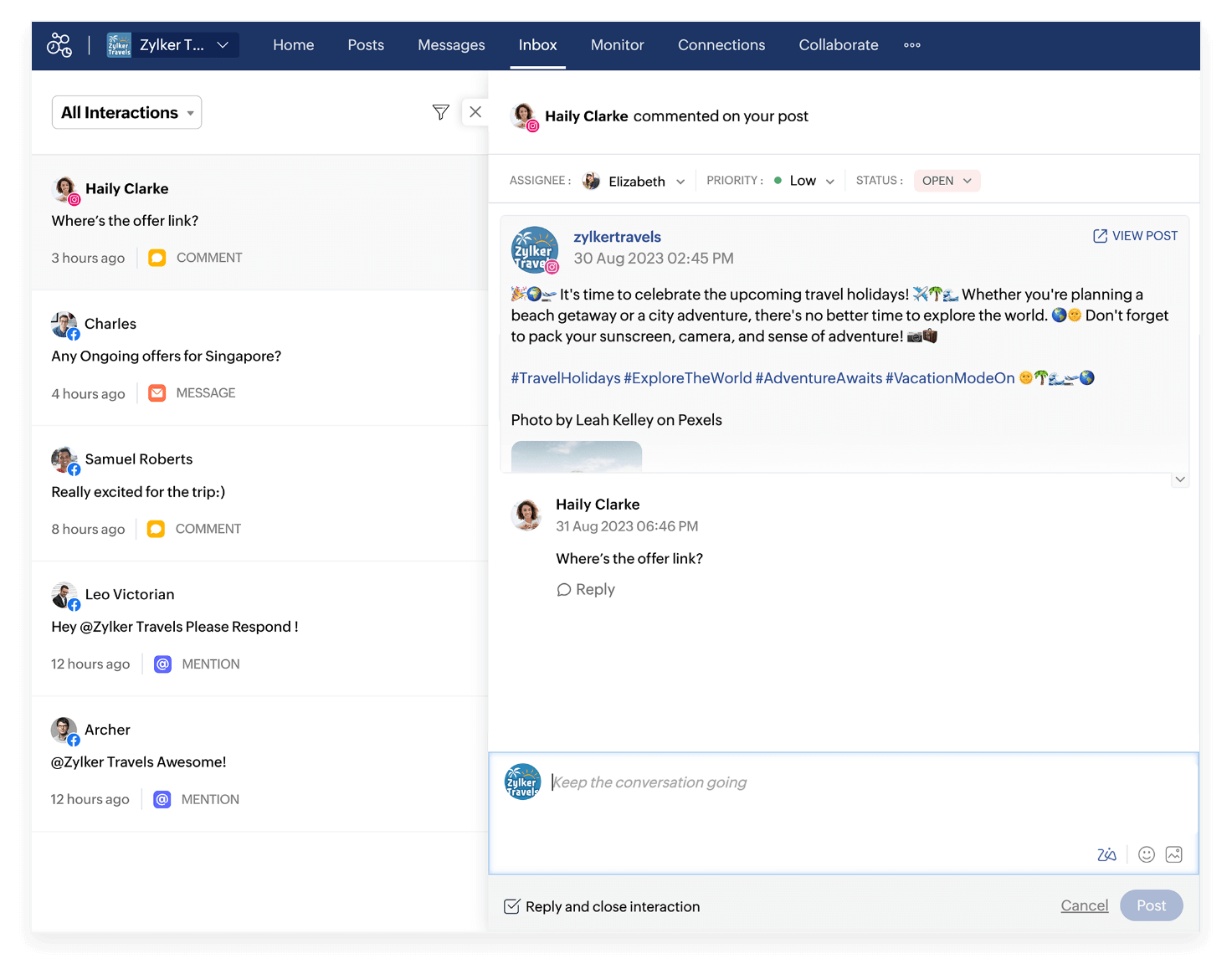Open the emoji picker in reply box
The width and height of the screenshot is (1232, 974).
[x=1147, y=854]
